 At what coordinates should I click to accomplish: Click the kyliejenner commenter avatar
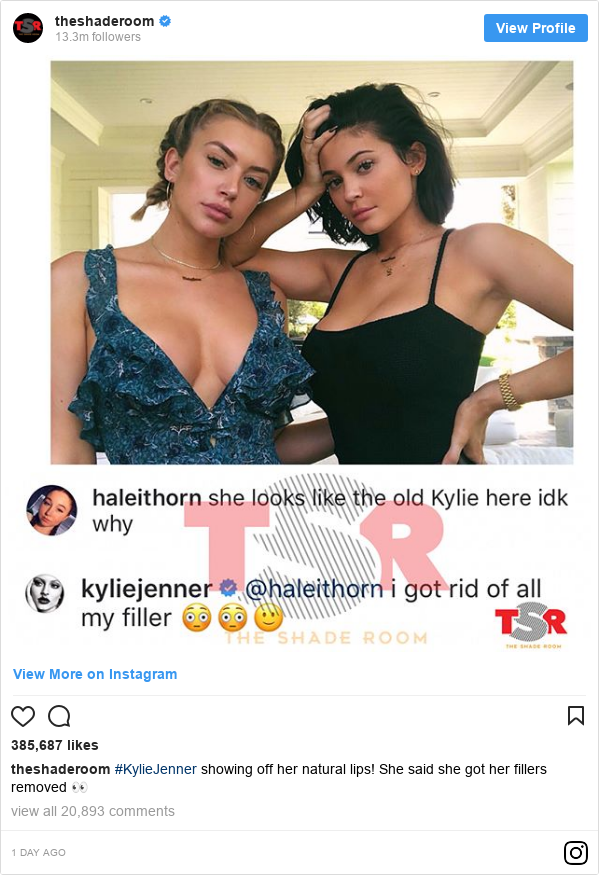[x=45, y=593]
